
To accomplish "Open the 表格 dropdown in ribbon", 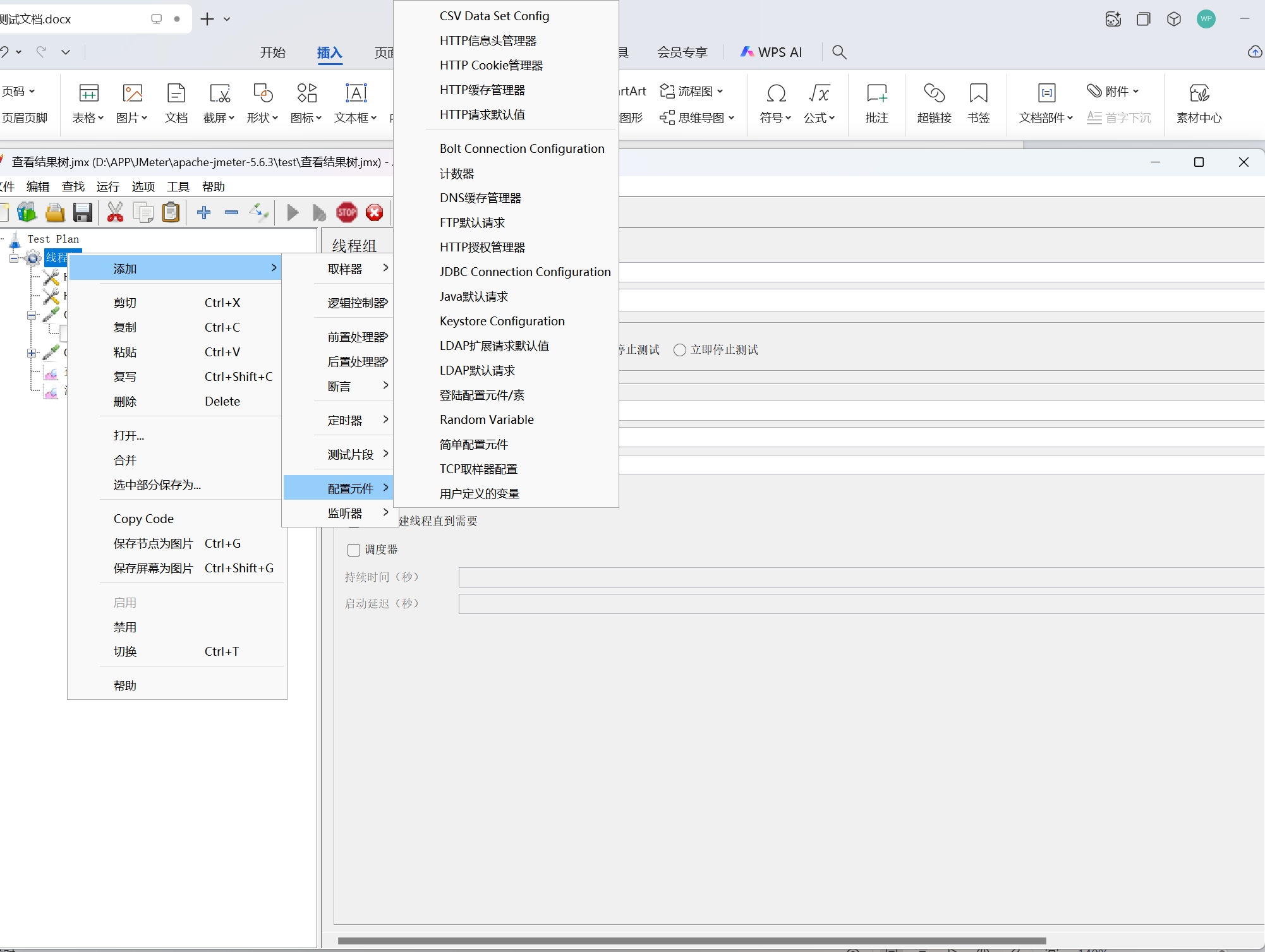I will coord(88,104).
